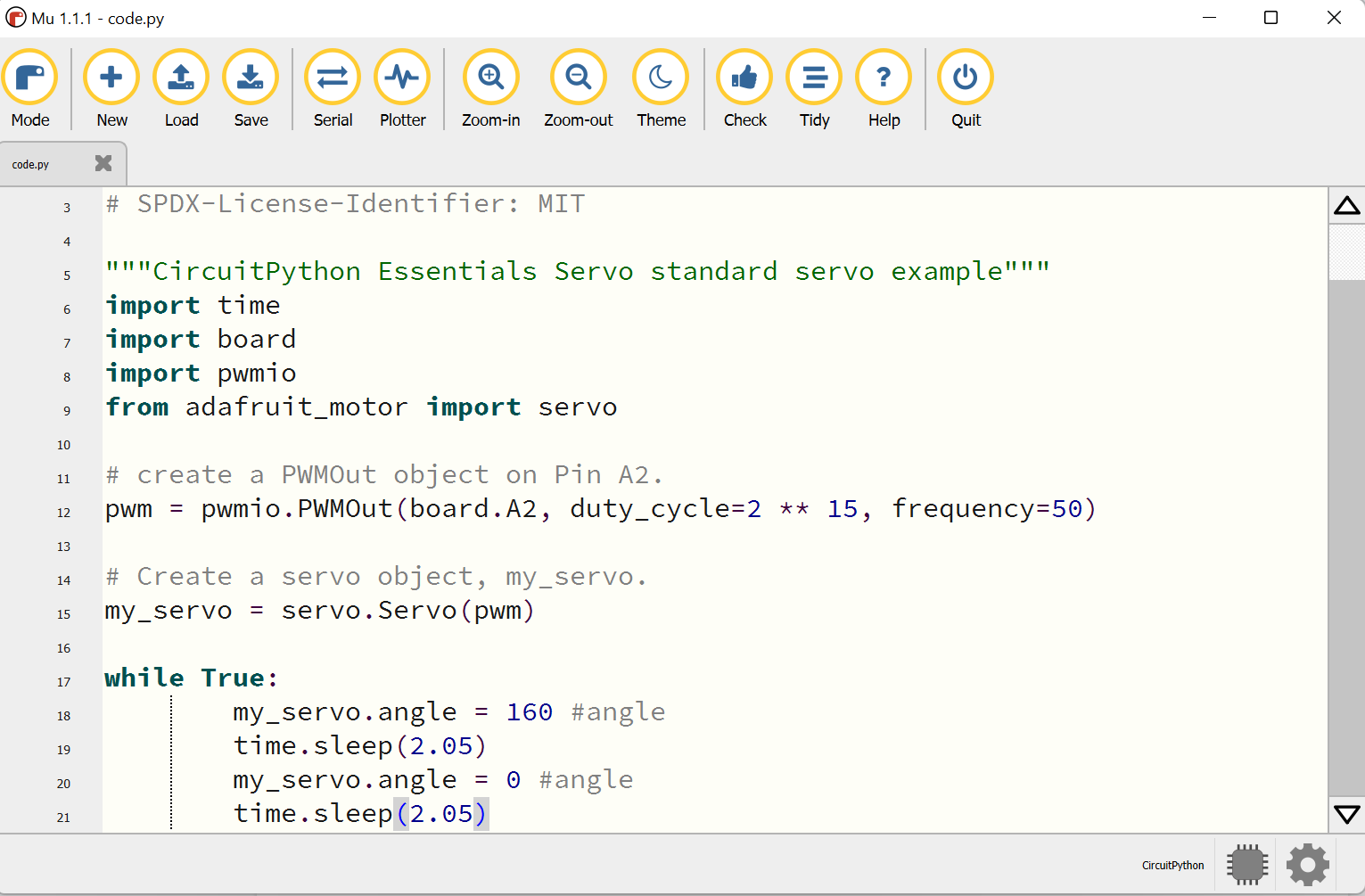Click the Zoom-out icon
This screenshot has width=1365, height=896.
578,78
